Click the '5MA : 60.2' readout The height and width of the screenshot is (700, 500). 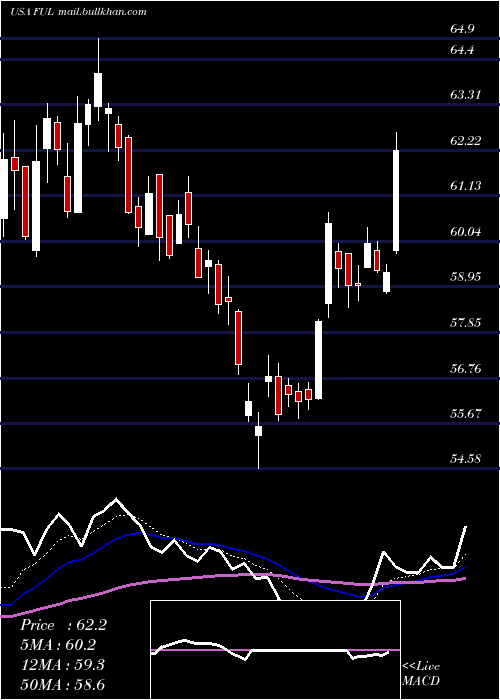tap(58, 645)
